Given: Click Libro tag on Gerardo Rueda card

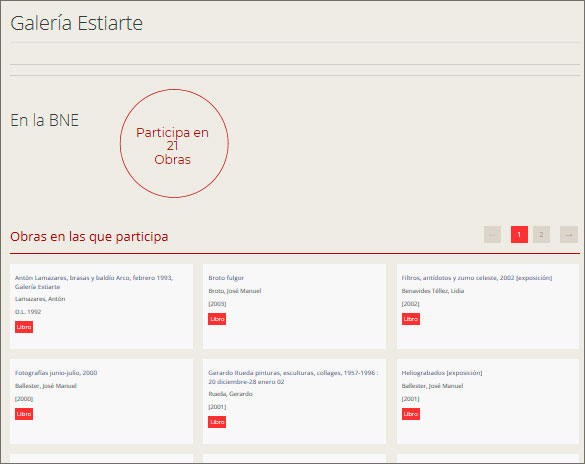Looking at the screenshot, I should (217, 422).
